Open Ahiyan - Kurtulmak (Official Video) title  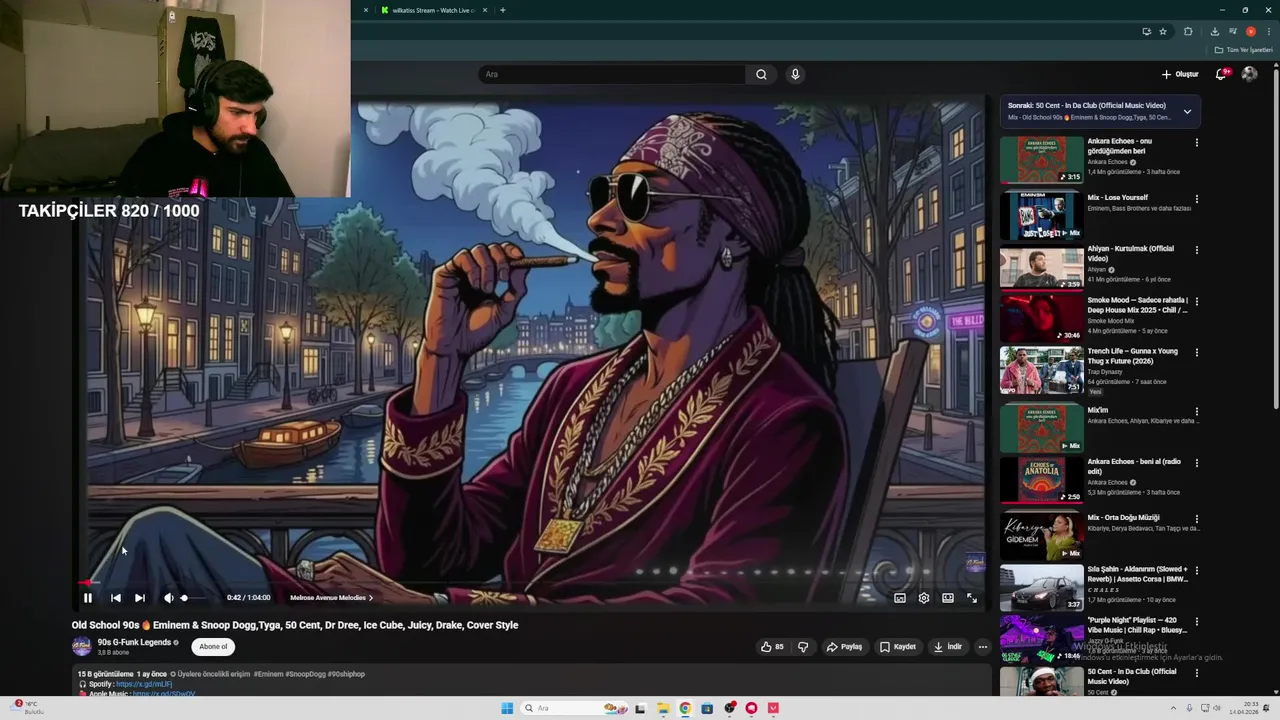click(1131, 253)
